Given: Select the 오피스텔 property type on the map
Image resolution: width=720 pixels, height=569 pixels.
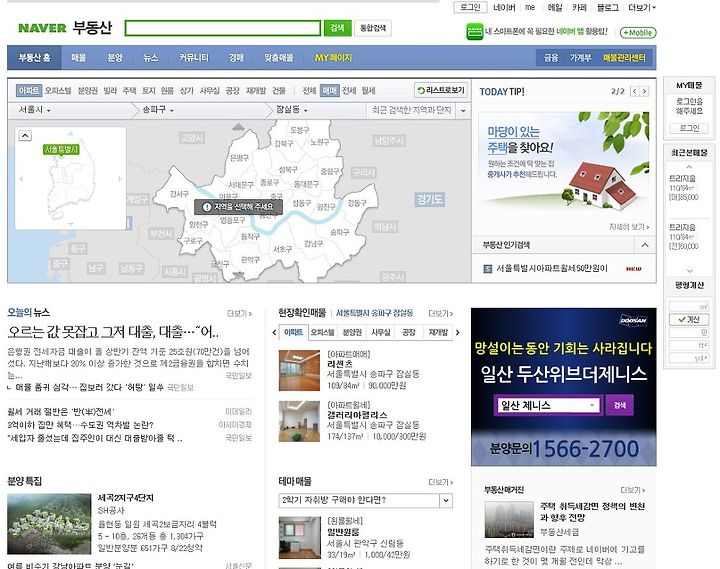Looking at the screenshot, I should (x=58, y=91).
